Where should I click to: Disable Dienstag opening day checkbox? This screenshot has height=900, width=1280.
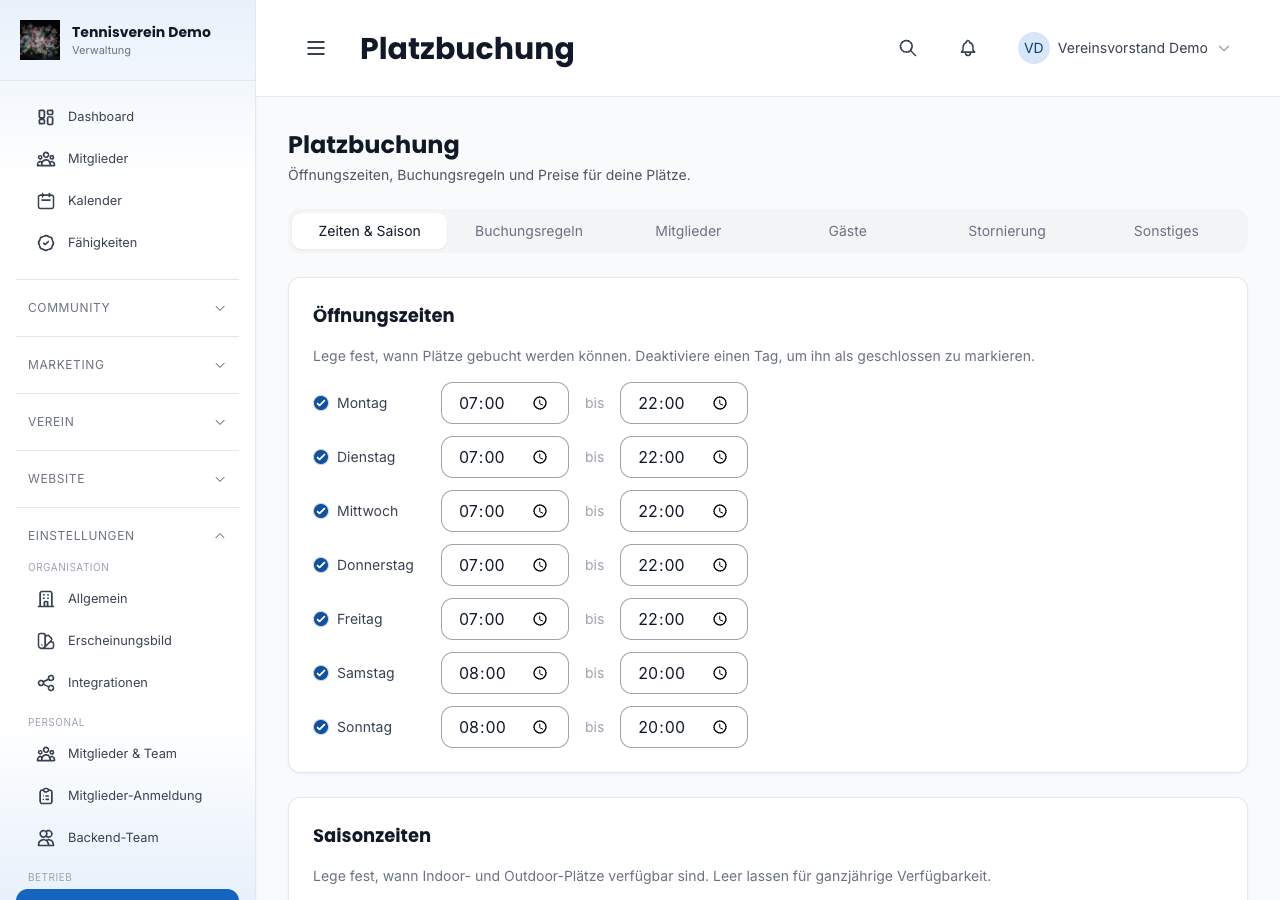pos(321,457)
